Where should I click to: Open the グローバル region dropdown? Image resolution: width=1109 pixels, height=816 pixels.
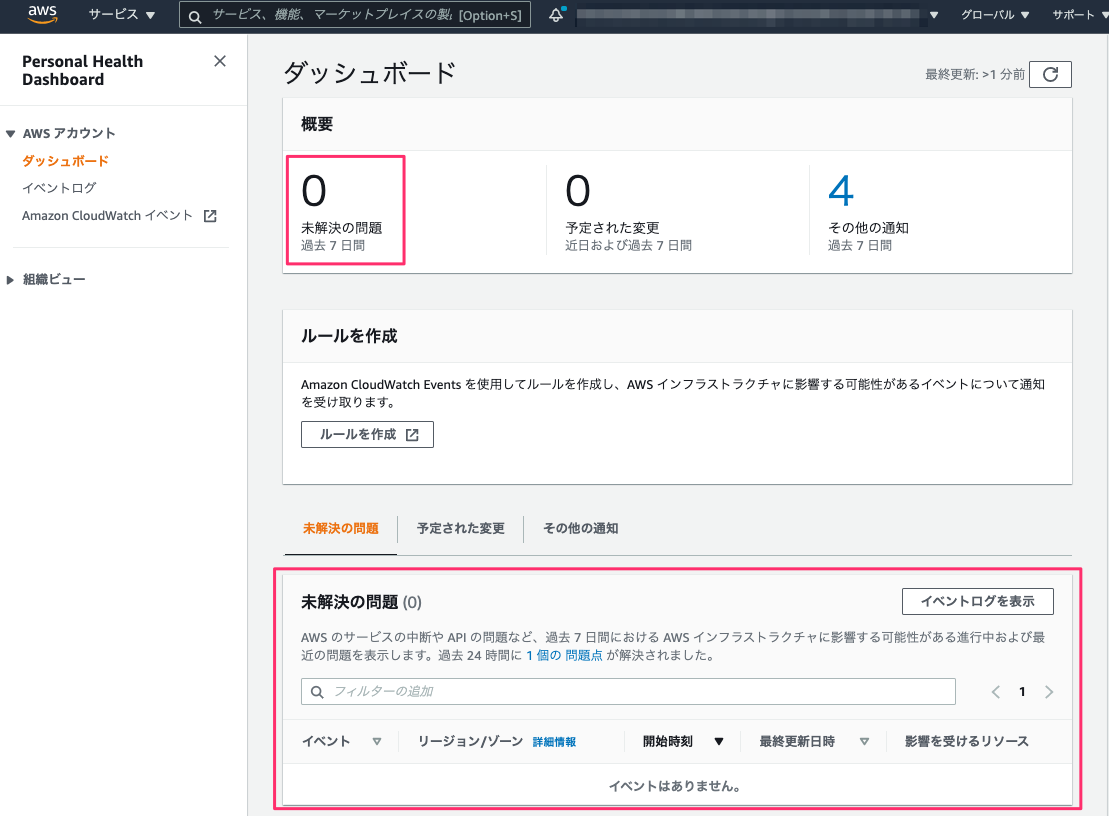tap(994, 15)
